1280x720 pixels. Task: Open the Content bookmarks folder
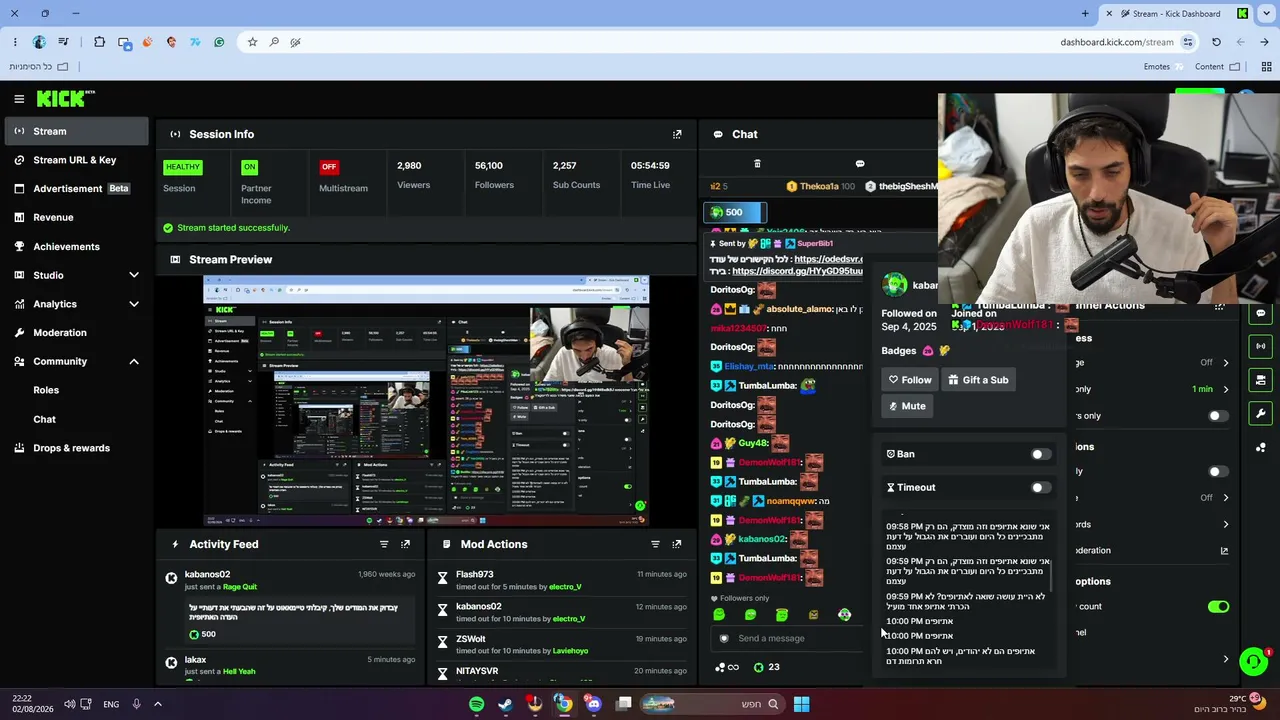tap(1217, 67)
